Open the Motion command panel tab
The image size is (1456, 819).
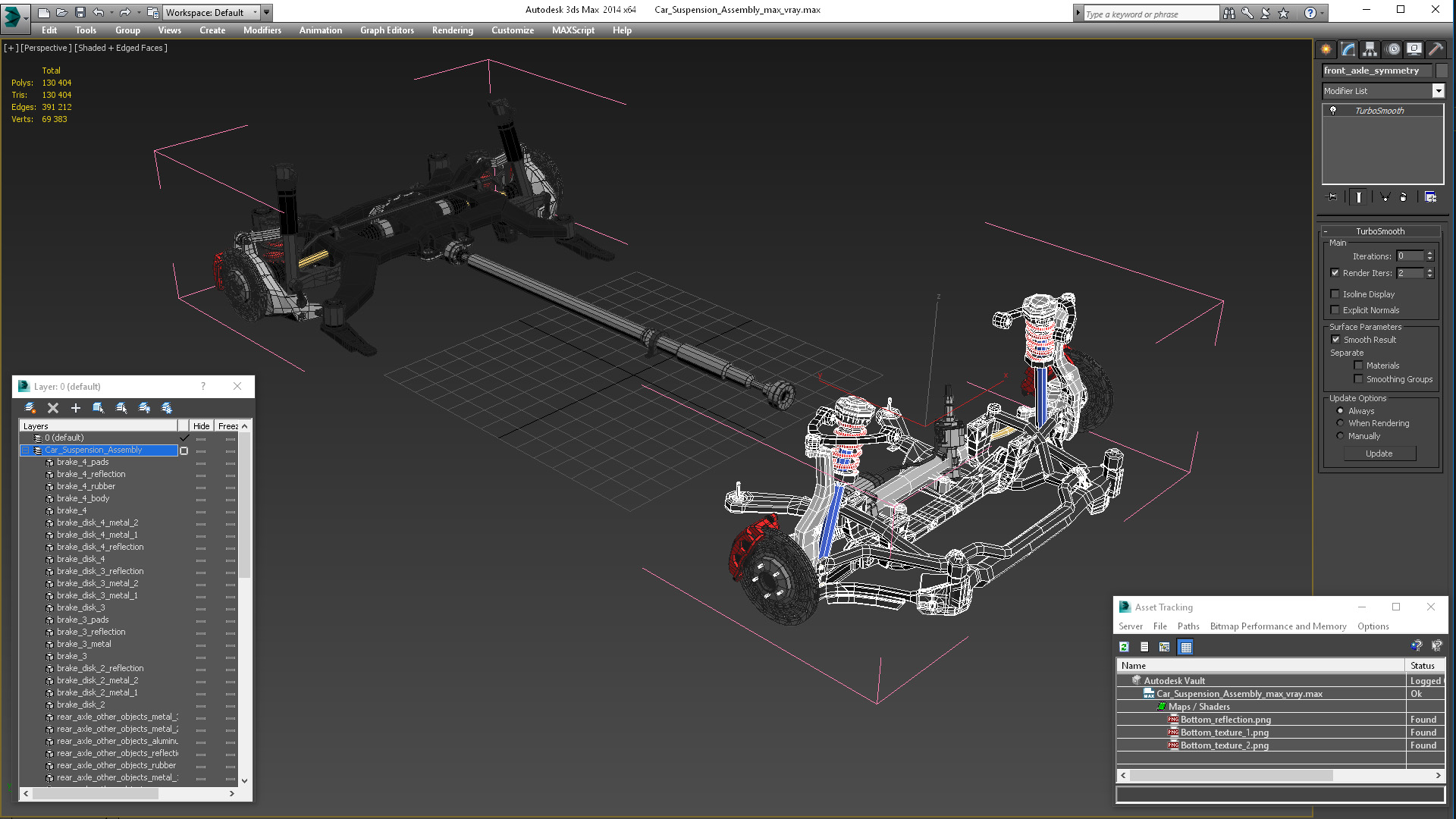[x=1393, y=49]
